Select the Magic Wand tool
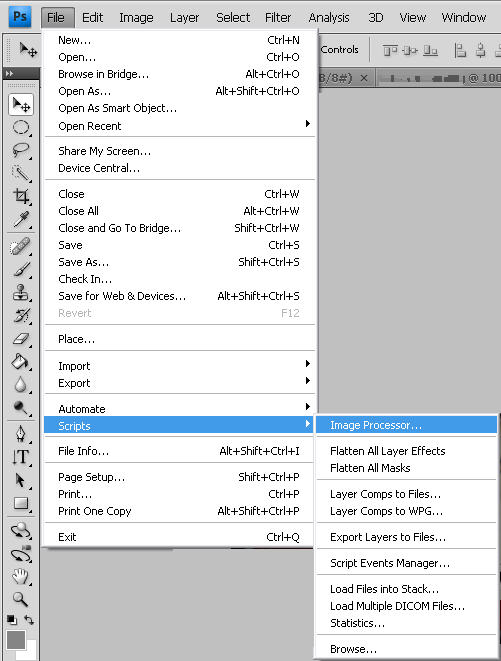The height and width of the screenshot is (661, 501). pos(21,173)
